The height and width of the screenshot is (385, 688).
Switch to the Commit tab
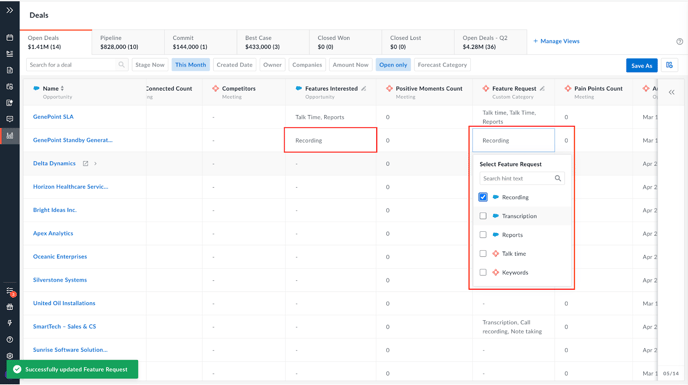coord(201,42)
